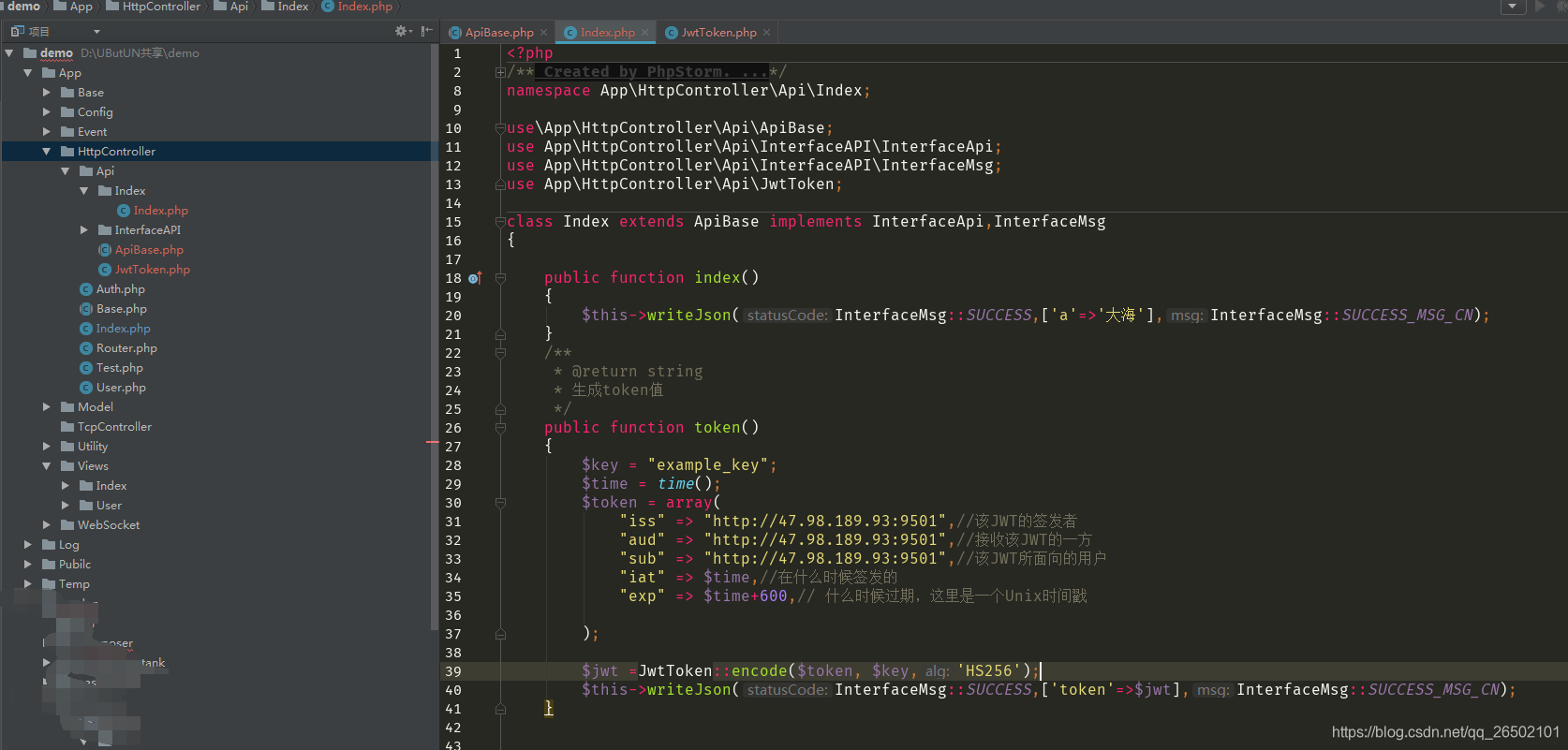Screen dimensions: 1568x750
Task: Click the project tree vertical scrollbar
Action: click(x=433, y=337)
